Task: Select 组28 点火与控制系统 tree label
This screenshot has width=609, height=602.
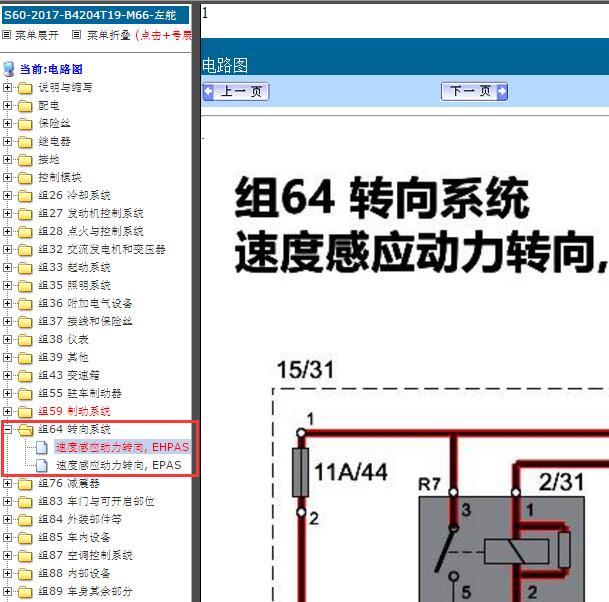Action: pyautogui.click(x=91, y=231)
